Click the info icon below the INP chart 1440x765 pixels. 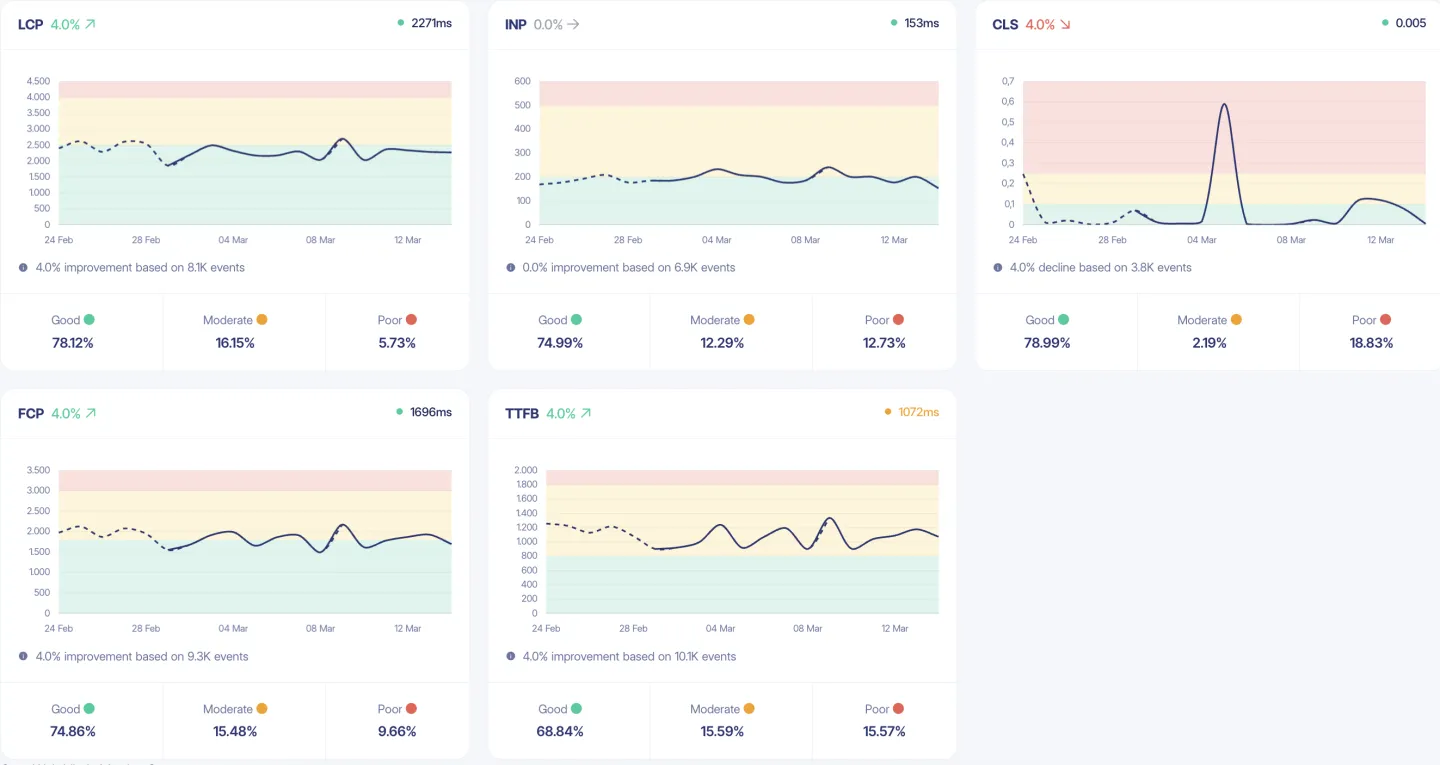click(511, 267)
